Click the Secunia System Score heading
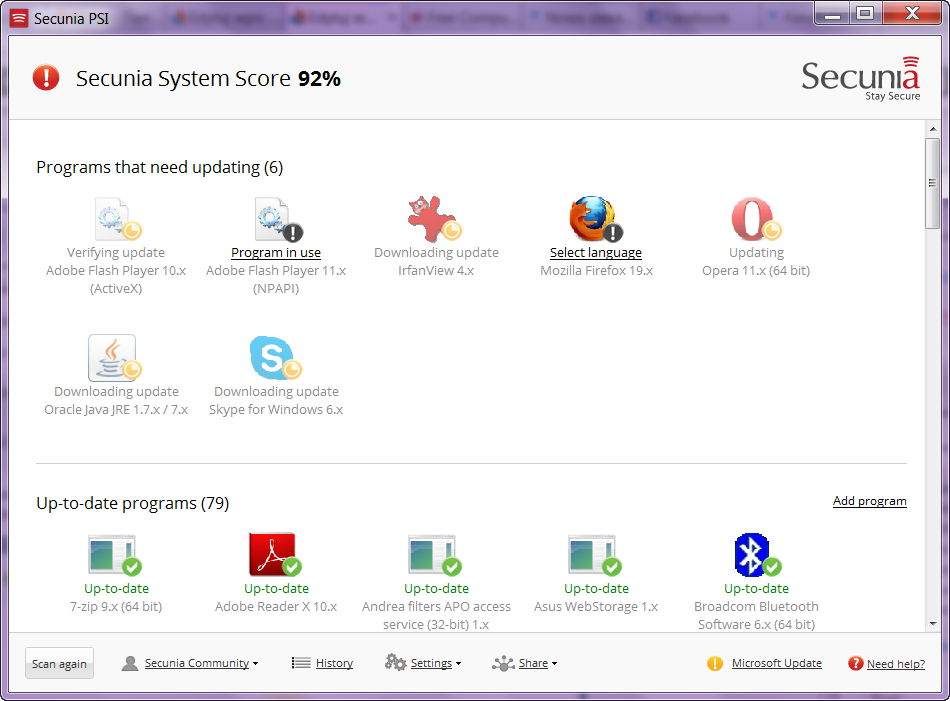Screen dimensions: 950x701 (208, 79)
